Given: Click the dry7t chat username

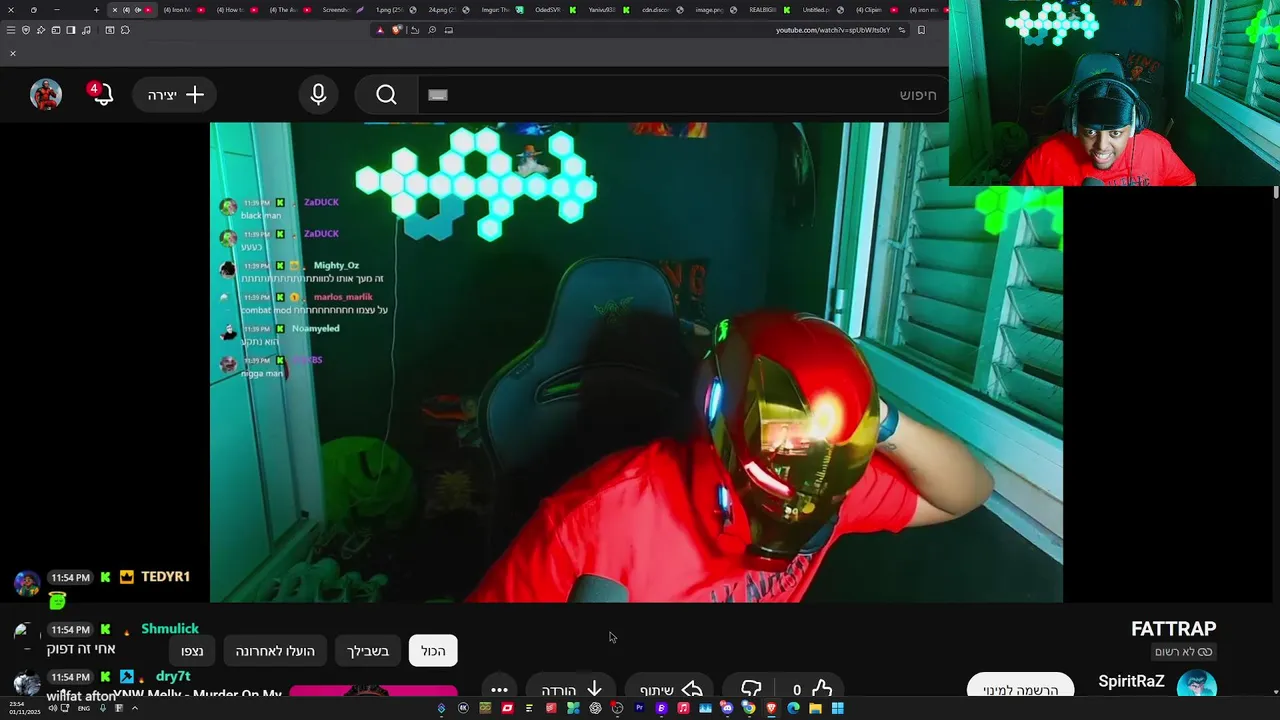Looking at the screenshot, I should pyautogui.click(x=173, y=677).
